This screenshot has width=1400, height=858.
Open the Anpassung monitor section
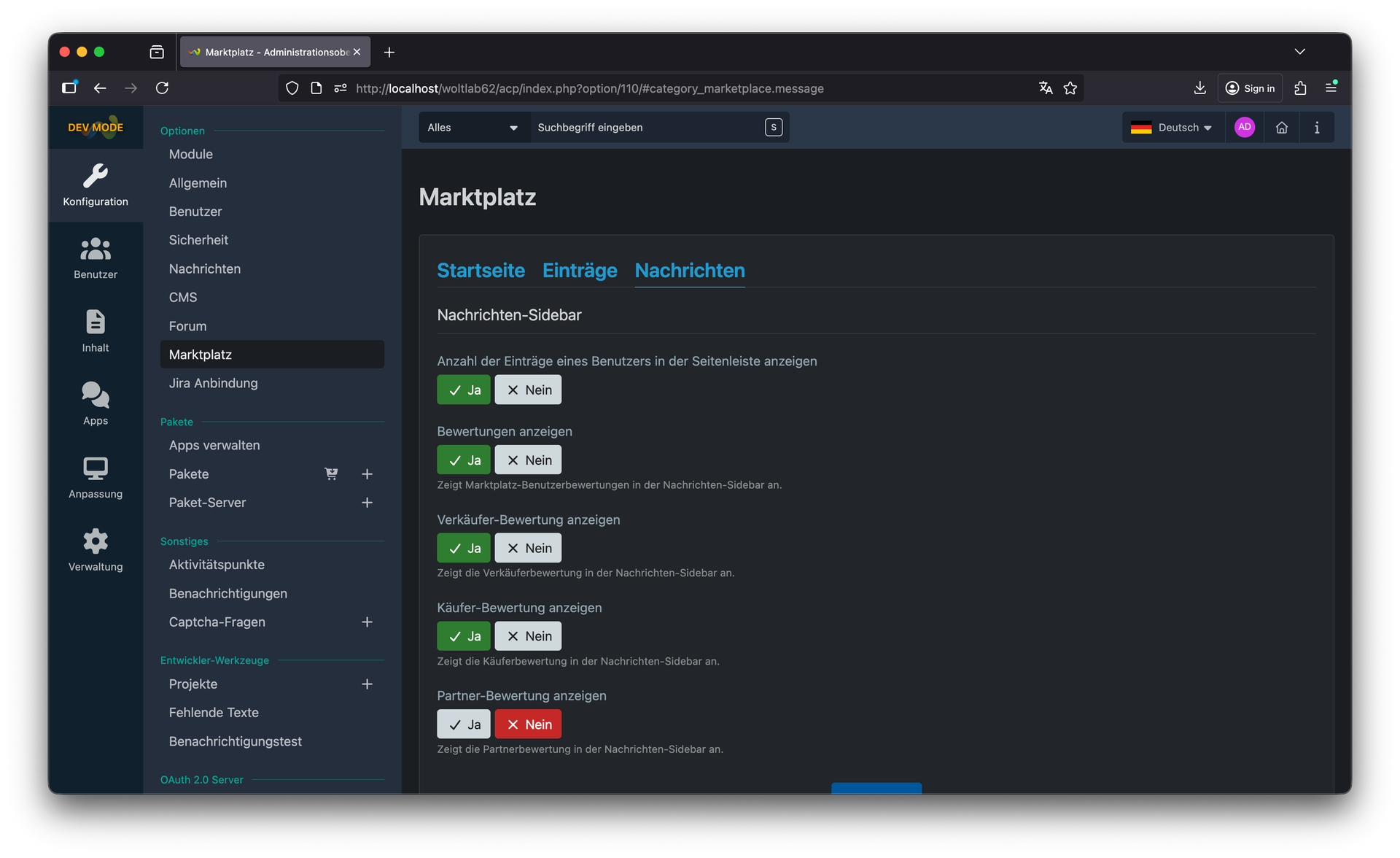96,477
